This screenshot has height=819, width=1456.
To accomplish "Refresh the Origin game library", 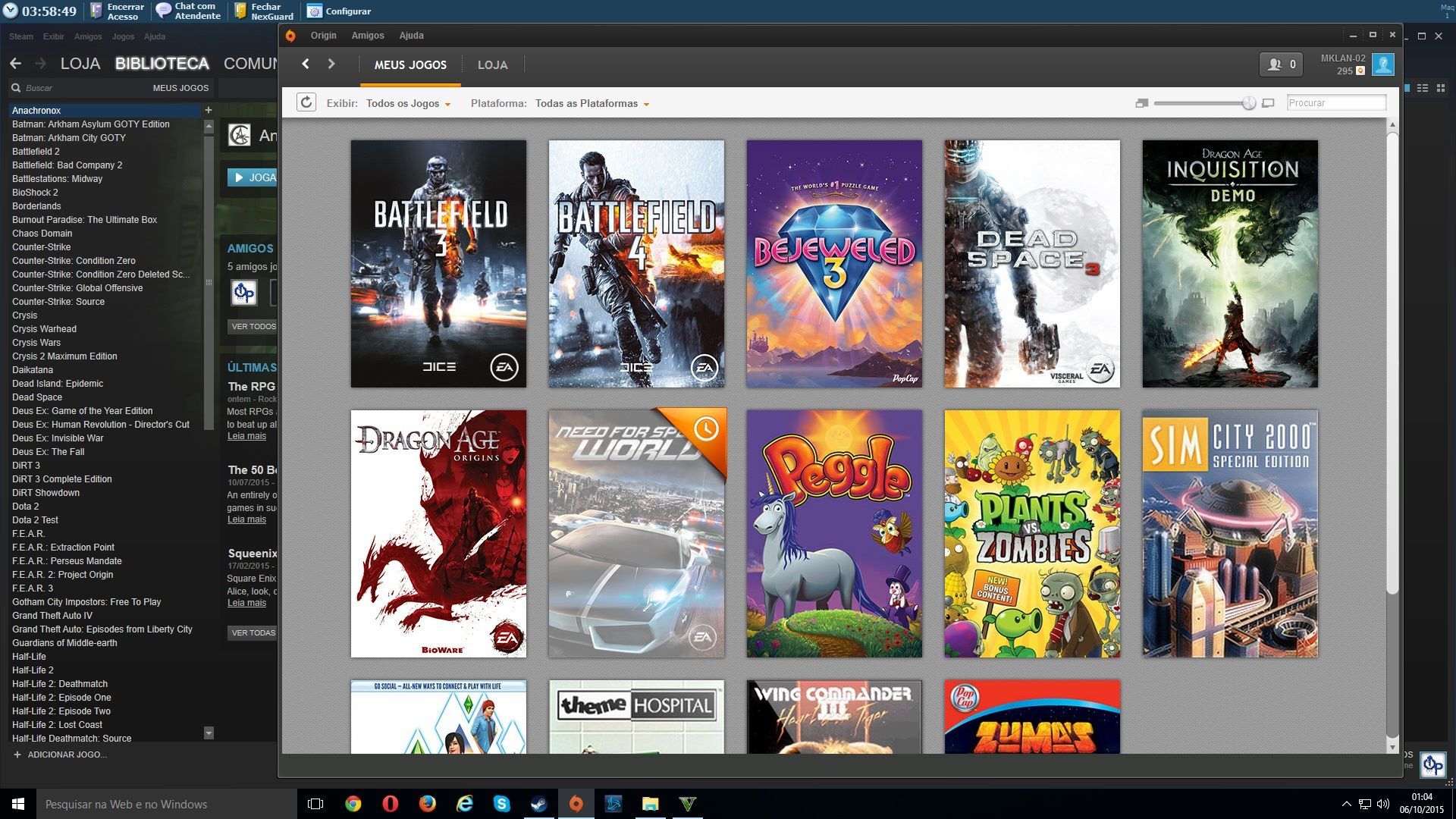I will coord(306,102).
